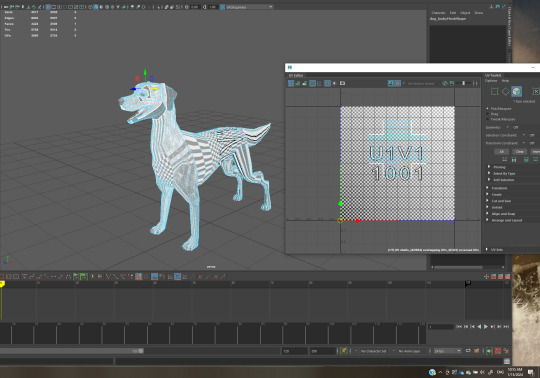Select the Face selection mode cube icon

click(x=516, y=91)
